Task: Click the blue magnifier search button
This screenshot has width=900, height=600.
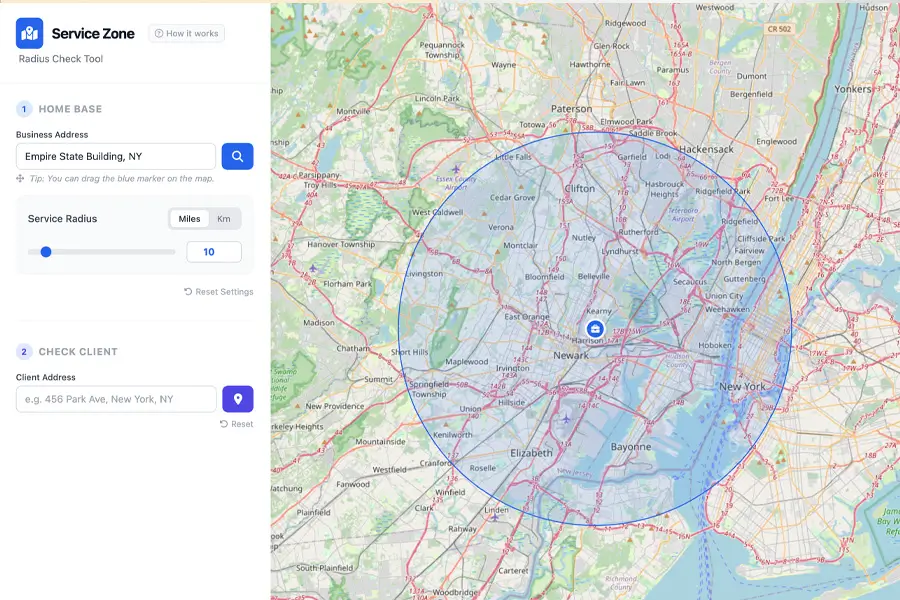Action: 237,156
